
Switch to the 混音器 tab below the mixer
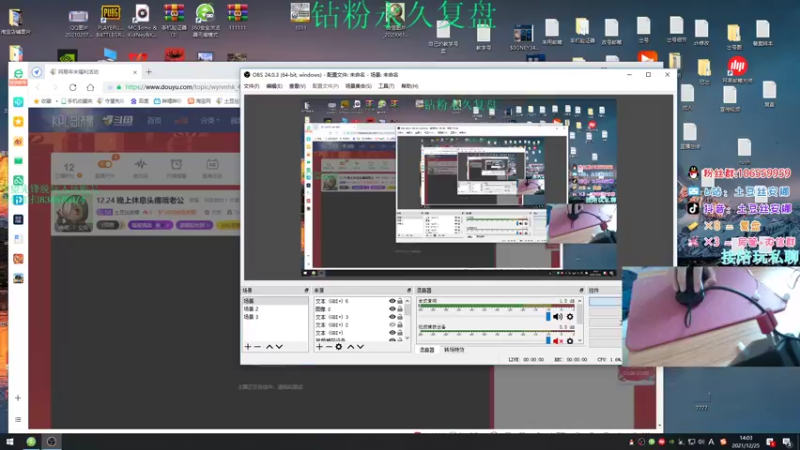pos(427,350)
